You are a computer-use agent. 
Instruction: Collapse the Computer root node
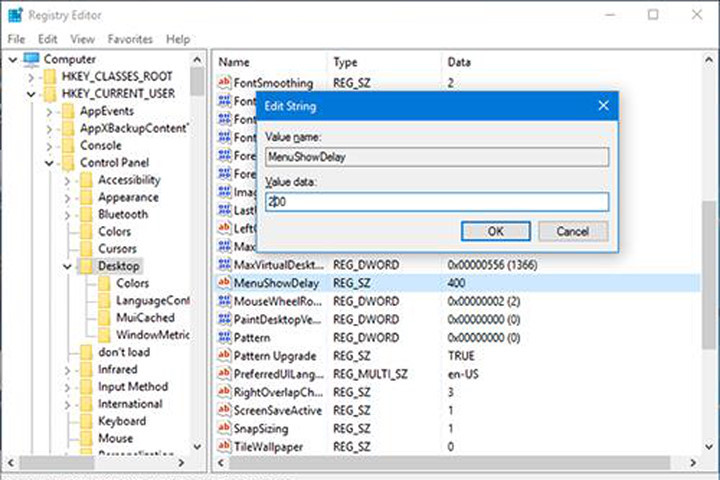click(13, 60)
